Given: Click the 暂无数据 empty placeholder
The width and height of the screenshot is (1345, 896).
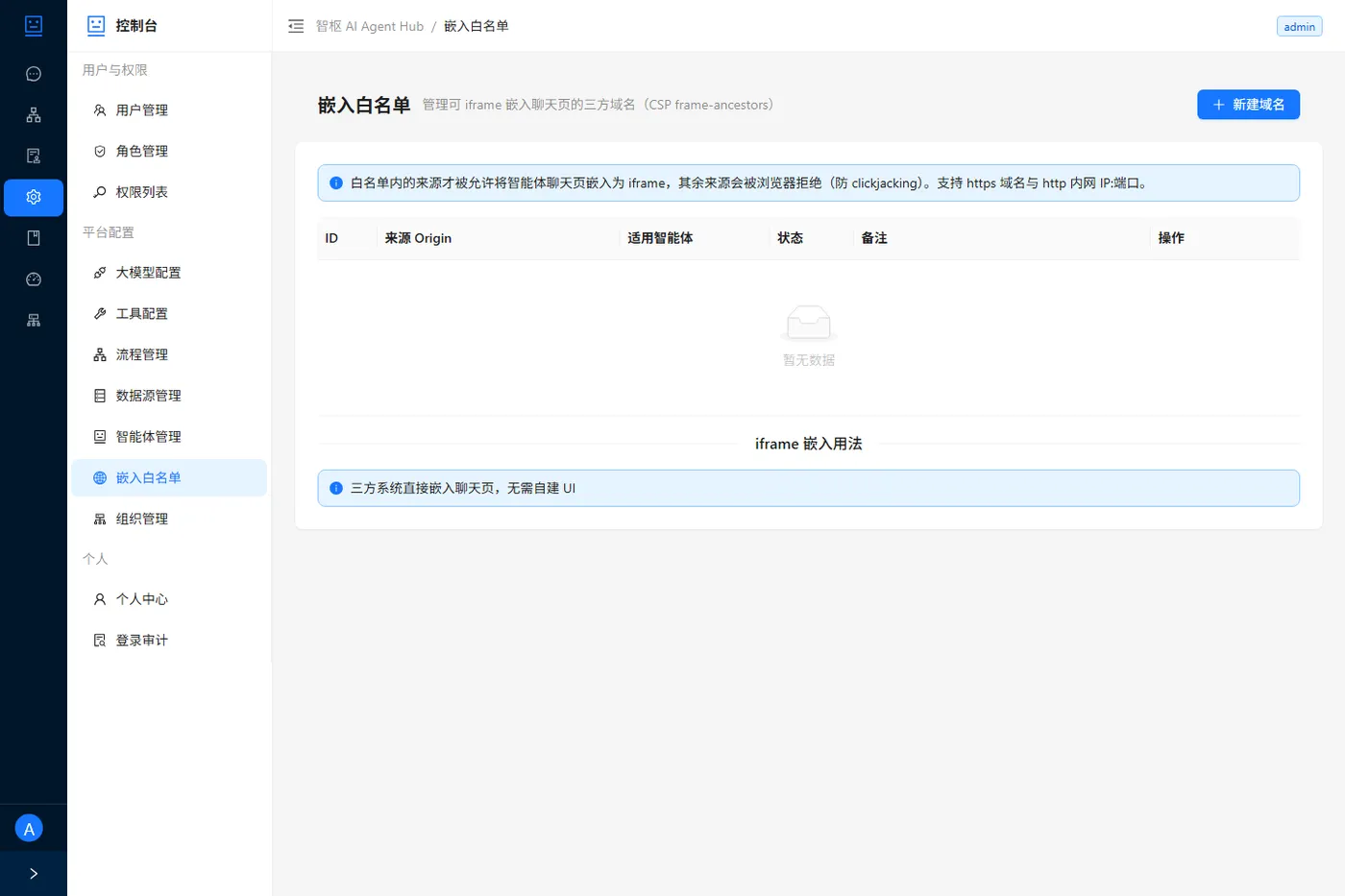Looking at the screenshot, I should [x=809, y=336].
